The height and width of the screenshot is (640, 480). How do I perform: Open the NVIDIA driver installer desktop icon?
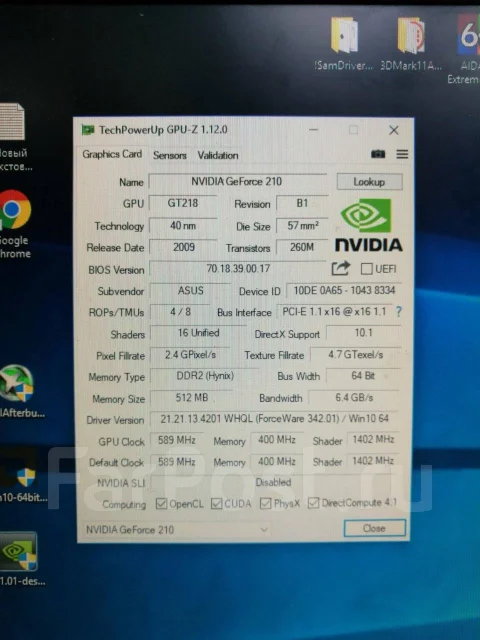20,558
